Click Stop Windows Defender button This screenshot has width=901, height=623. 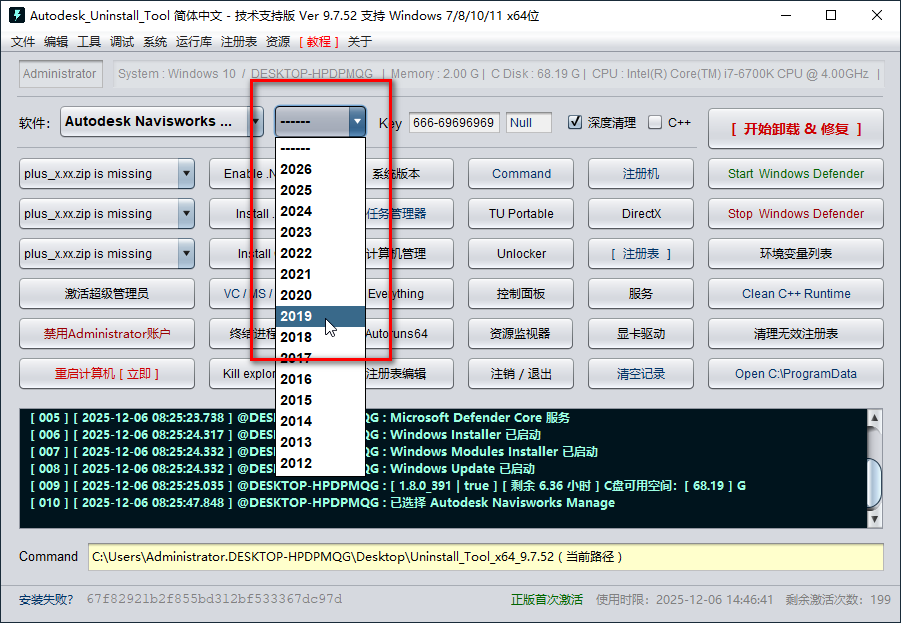point(796,214)
